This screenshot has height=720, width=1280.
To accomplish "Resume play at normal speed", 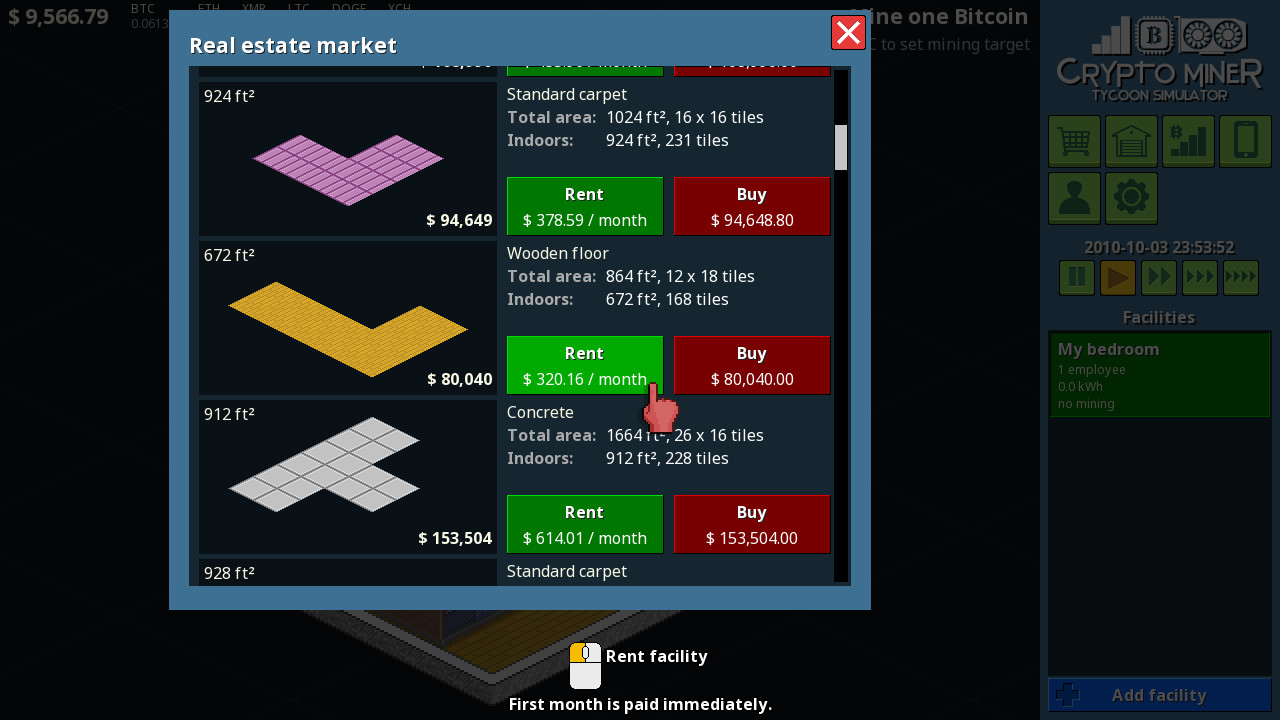I will 1117,277.
